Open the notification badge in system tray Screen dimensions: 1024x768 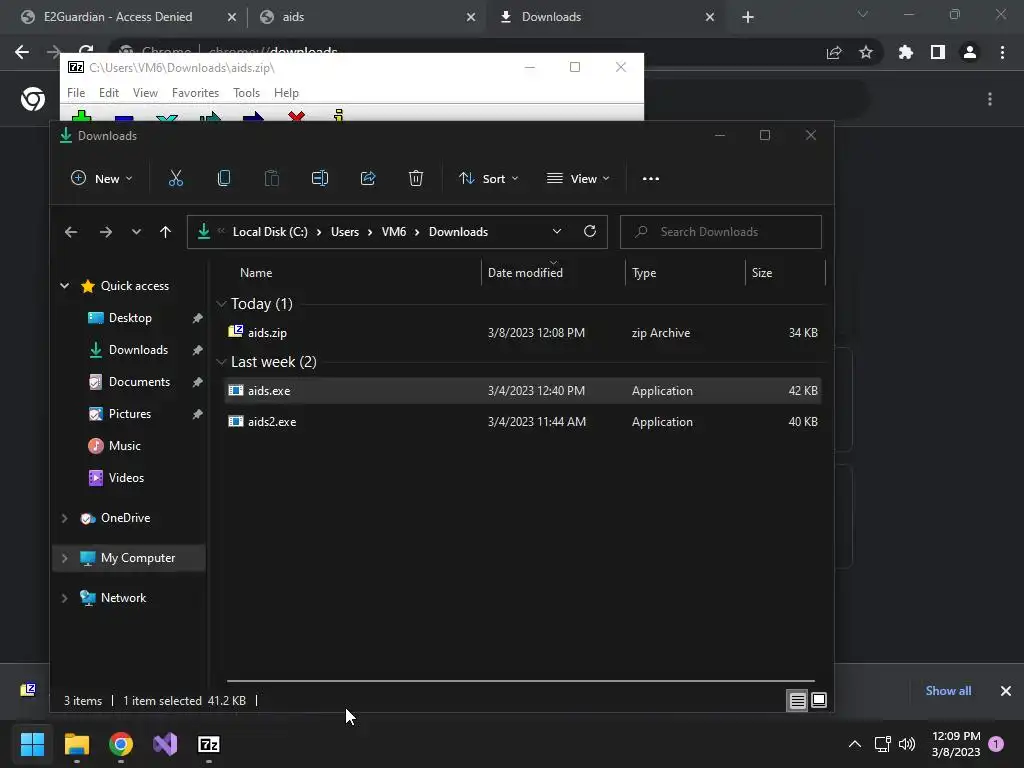point(996,744)
